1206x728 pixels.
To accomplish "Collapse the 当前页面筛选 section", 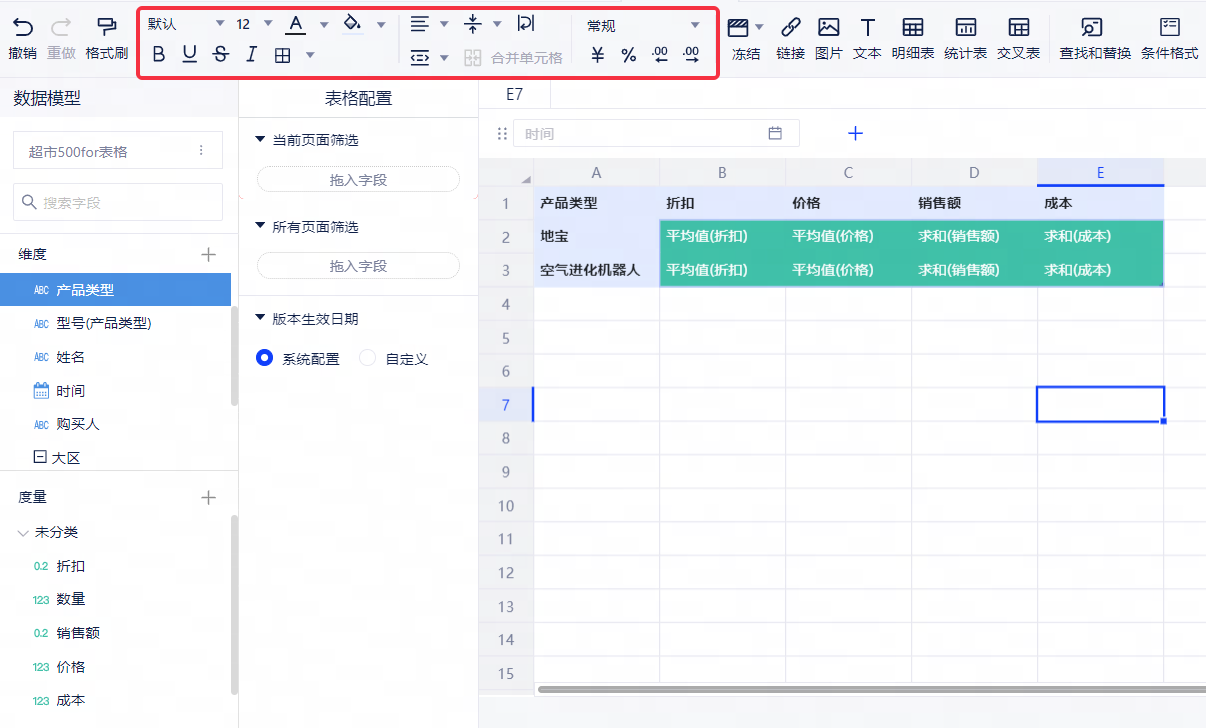I will 261,139.
